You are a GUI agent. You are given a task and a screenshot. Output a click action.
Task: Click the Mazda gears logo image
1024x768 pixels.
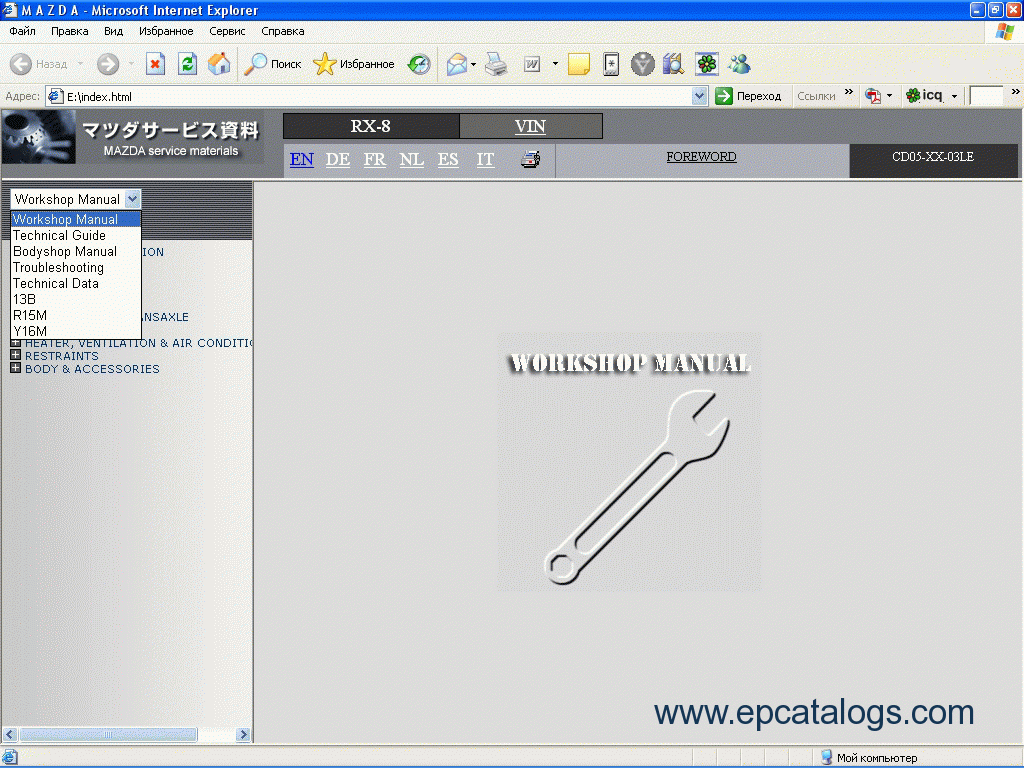click(x=39, y=136)
